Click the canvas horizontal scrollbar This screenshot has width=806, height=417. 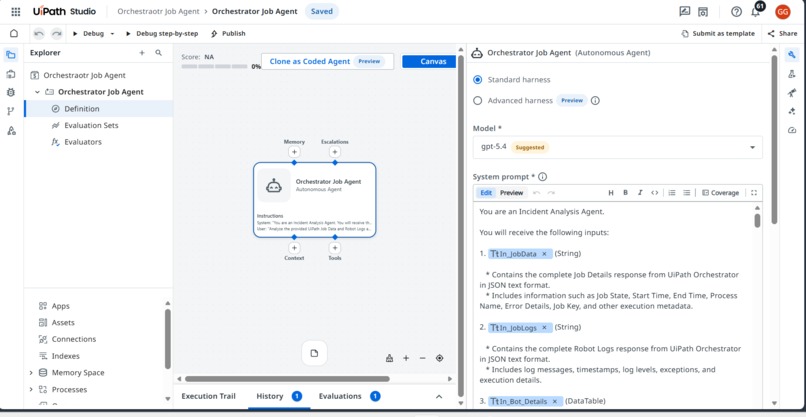[288, 379]
